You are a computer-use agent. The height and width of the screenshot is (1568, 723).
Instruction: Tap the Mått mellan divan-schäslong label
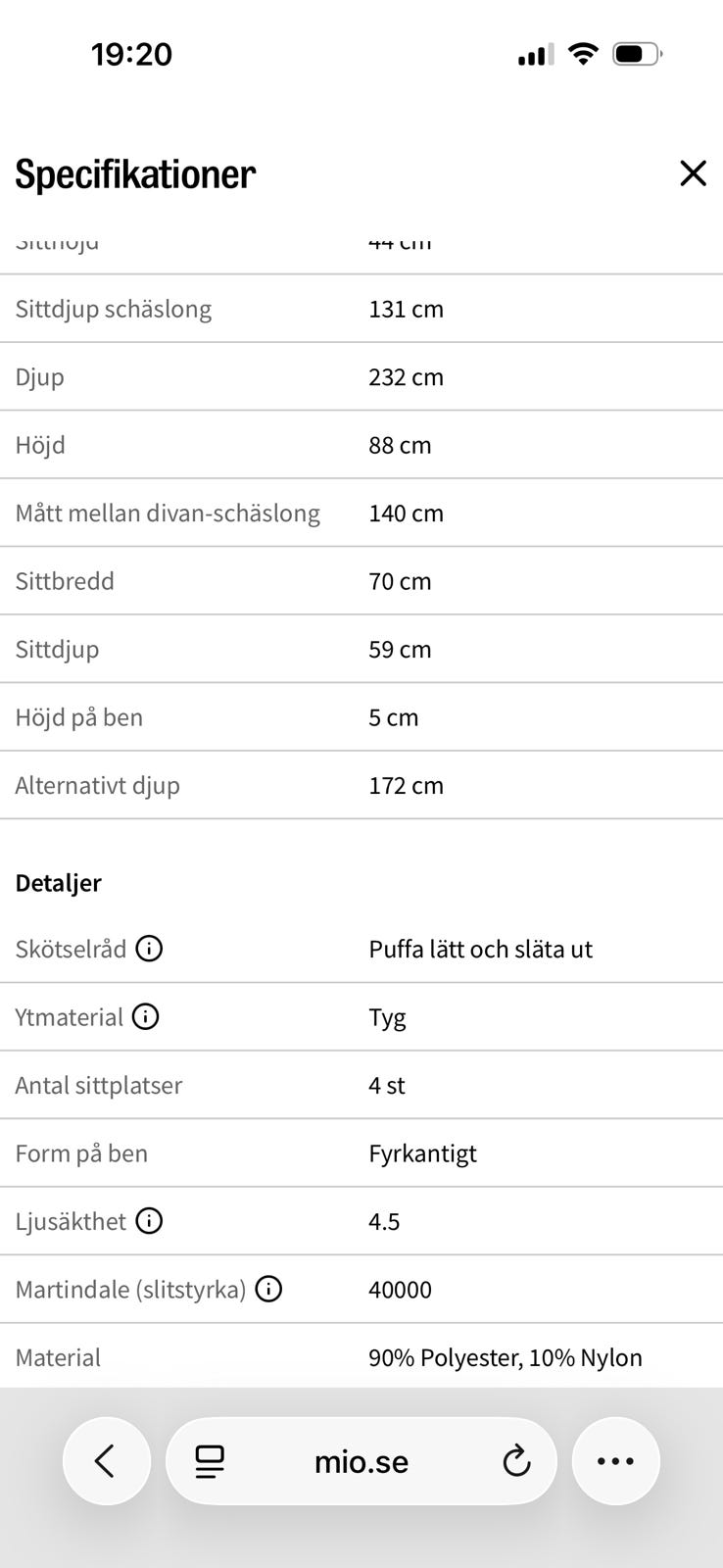point(168,513)
